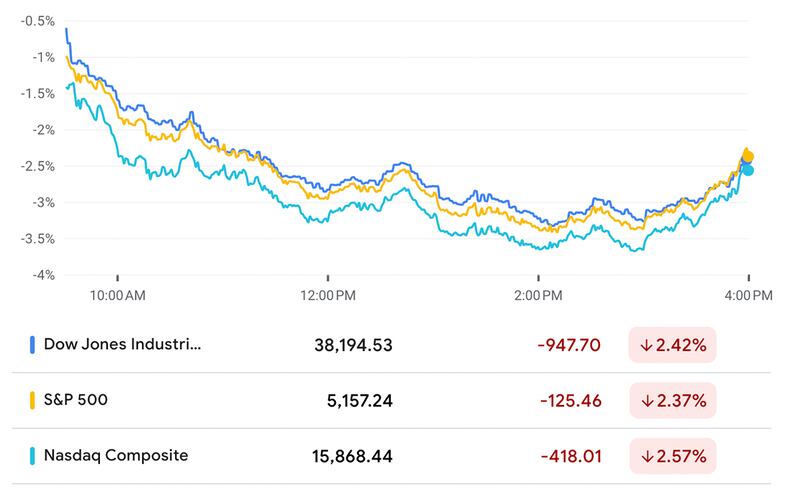Screen dimensions: 800x498
Task: Click the 12:00 PM time axis label
Action: pos(327,296)
